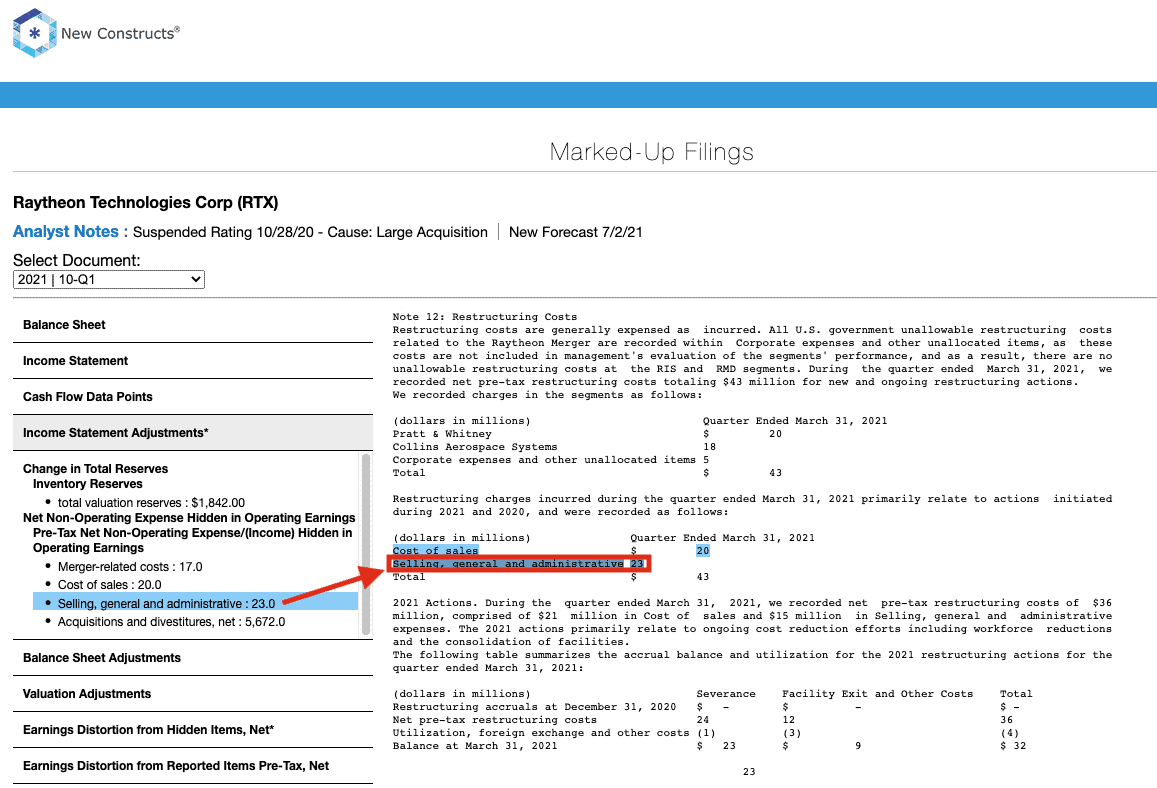
Task: Expand the Valuation Adjustments section
Action: click(x=193, y=694)
